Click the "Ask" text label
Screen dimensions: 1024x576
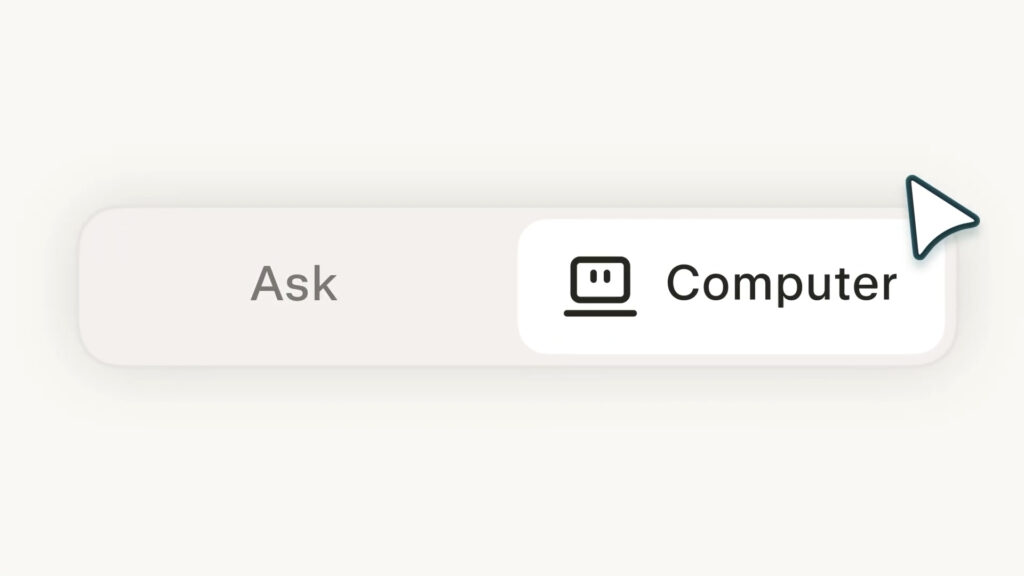pos(294,284)
